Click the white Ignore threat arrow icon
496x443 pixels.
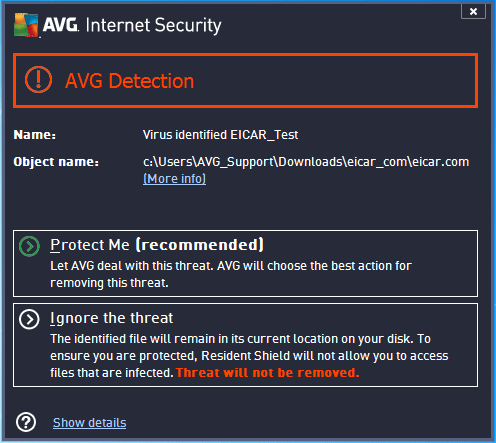(29, 319)
